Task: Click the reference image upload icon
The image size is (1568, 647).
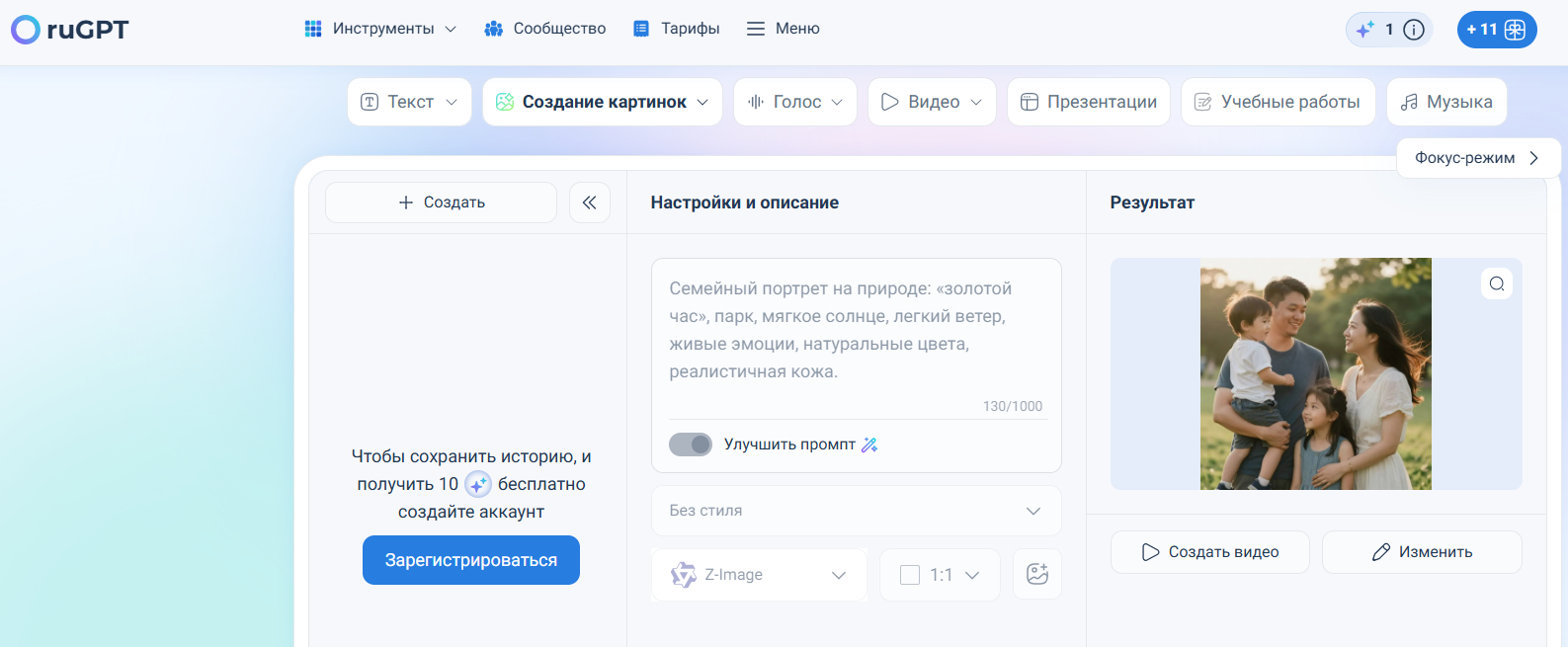Action: tap(1036, 574)
